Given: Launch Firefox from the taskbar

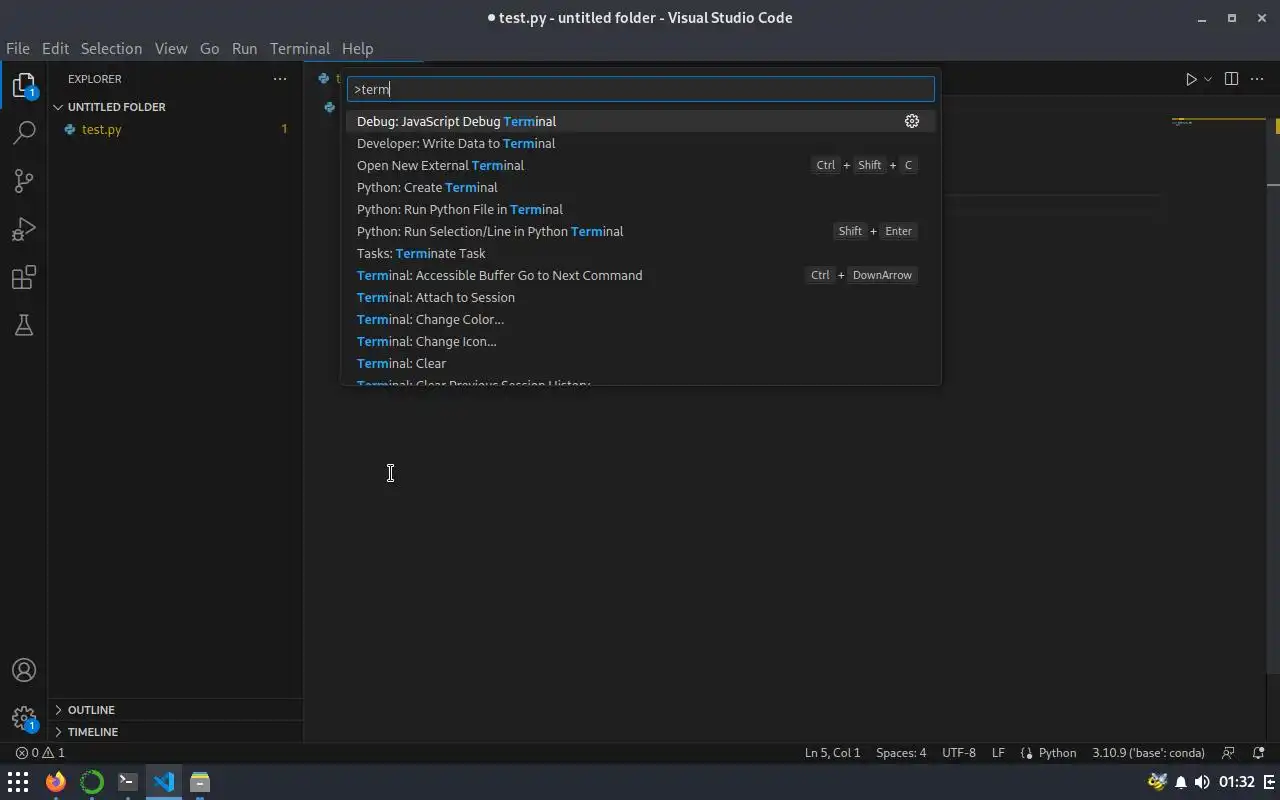Looking at the screenshot, I should (x=56, y=782).
